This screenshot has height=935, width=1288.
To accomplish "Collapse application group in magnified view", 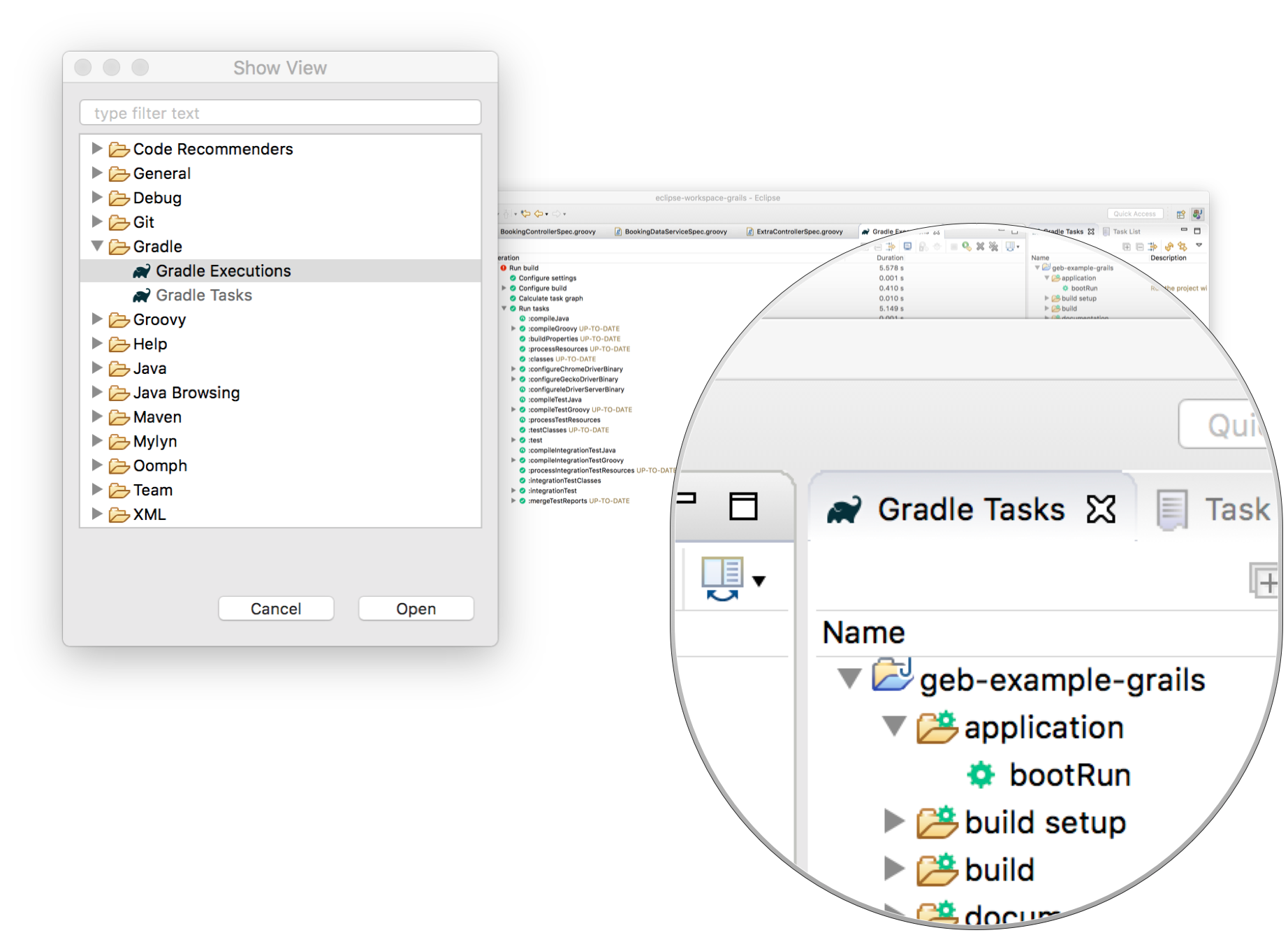I will pyautogui.click(x=894, y=726).
